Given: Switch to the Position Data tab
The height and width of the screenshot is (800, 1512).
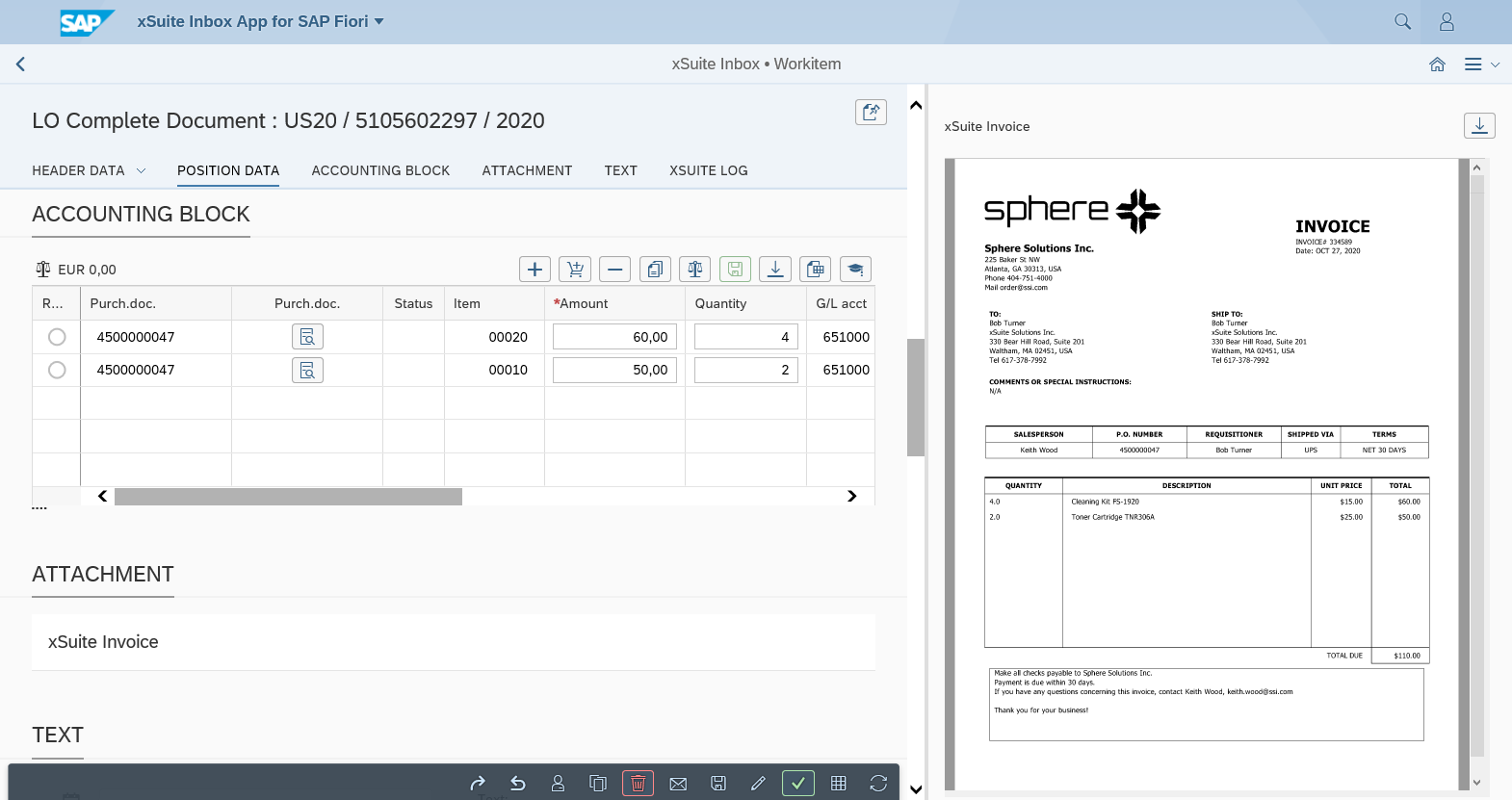Looking at the screenshot, I should tap(228, 170).
